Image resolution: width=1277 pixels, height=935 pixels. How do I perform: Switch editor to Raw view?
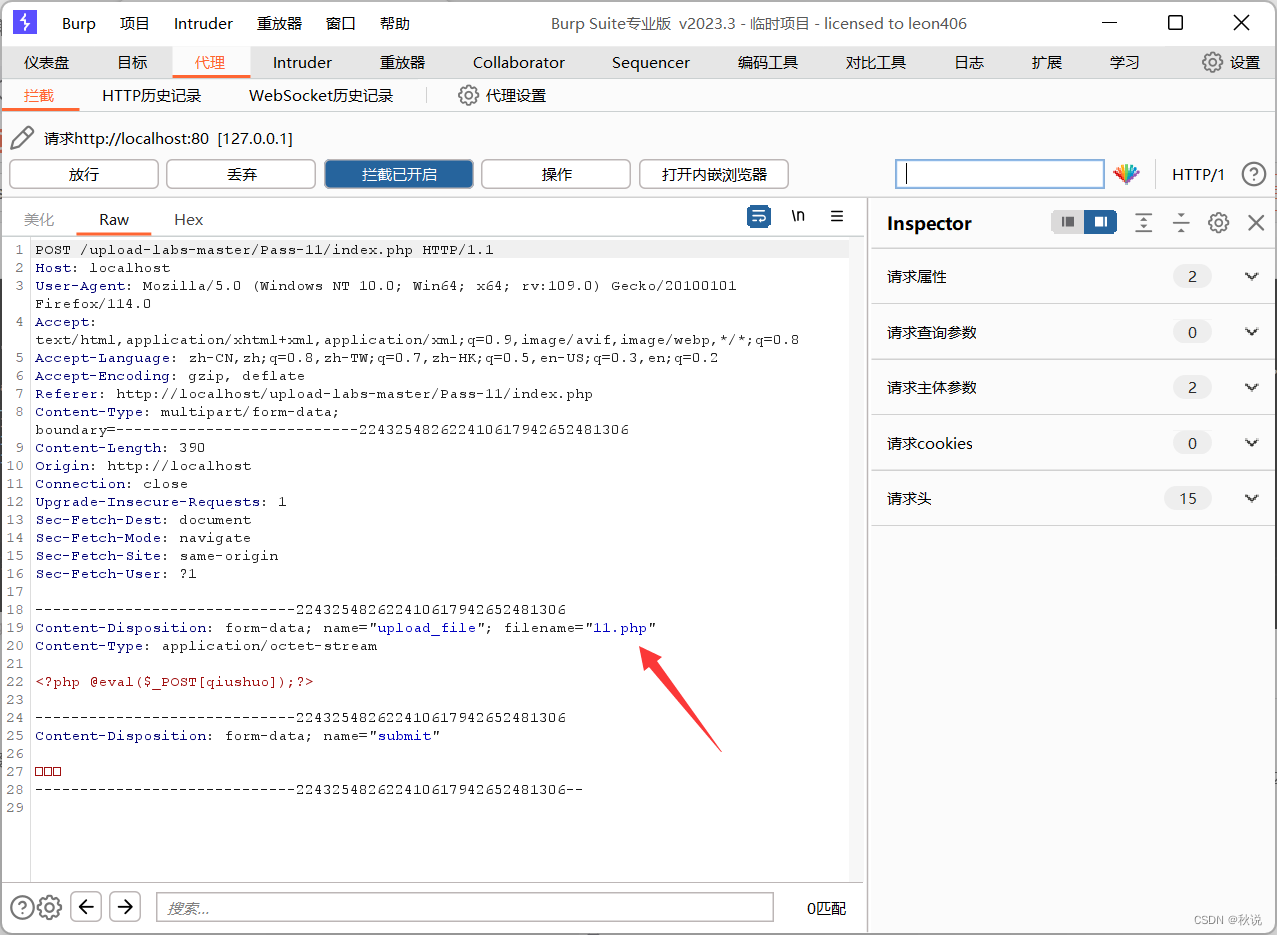[x=114, y=219]
